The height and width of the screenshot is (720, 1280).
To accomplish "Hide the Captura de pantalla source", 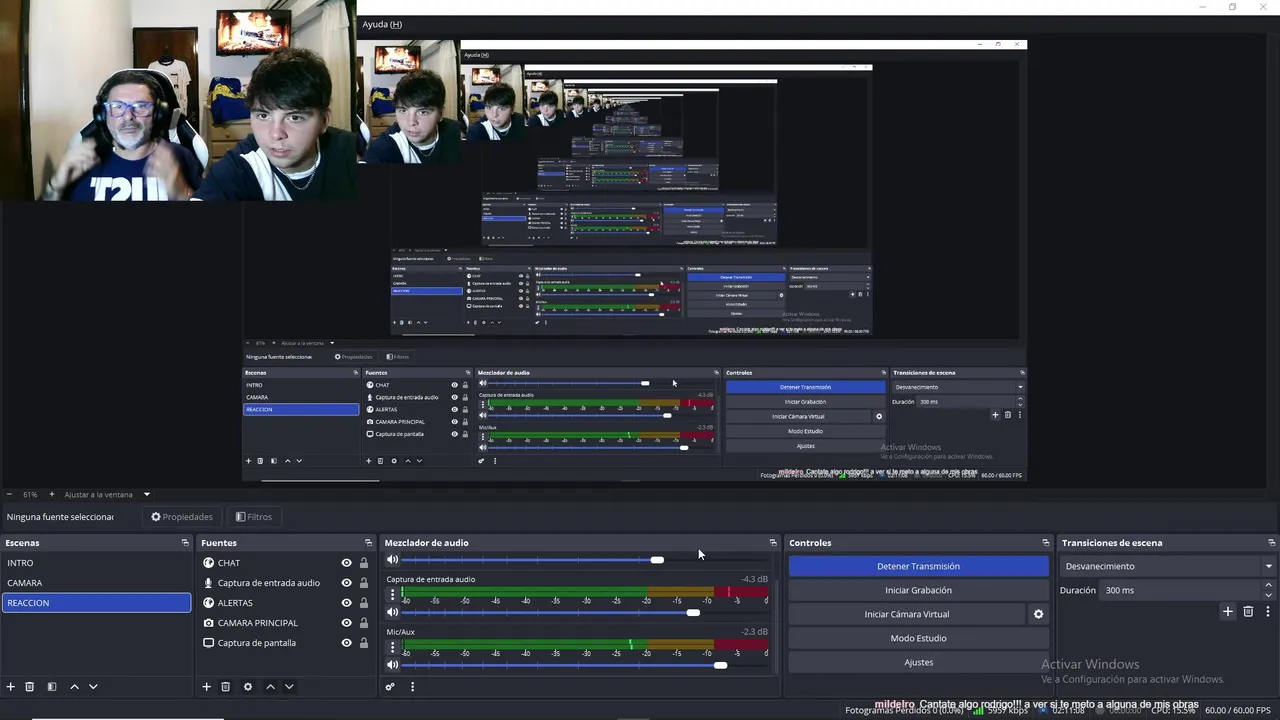I will click(346, 643).
